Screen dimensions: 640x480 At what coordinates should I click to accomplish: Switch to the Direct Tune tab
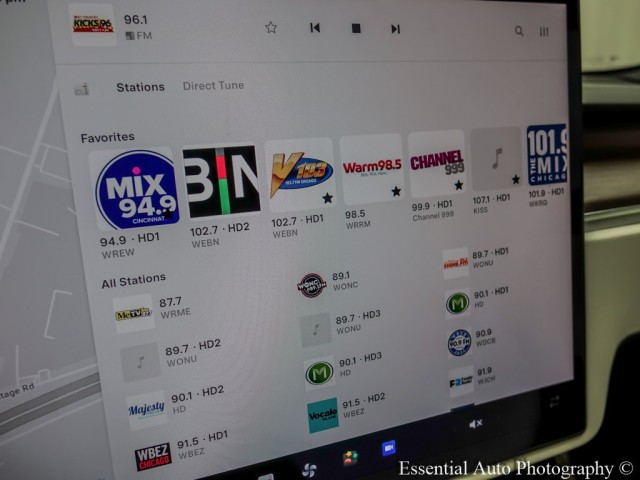click(213, 86)
